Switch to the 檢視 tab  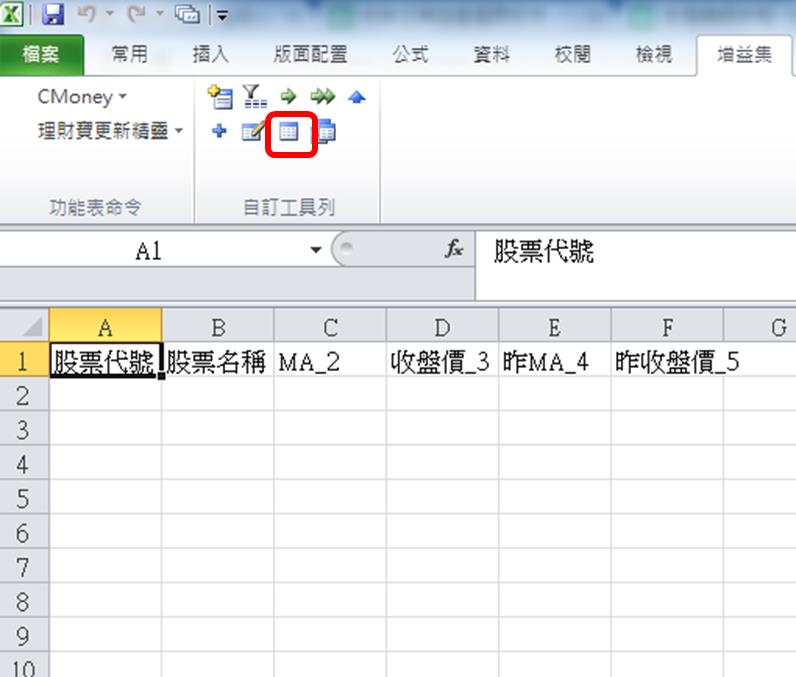654,54
